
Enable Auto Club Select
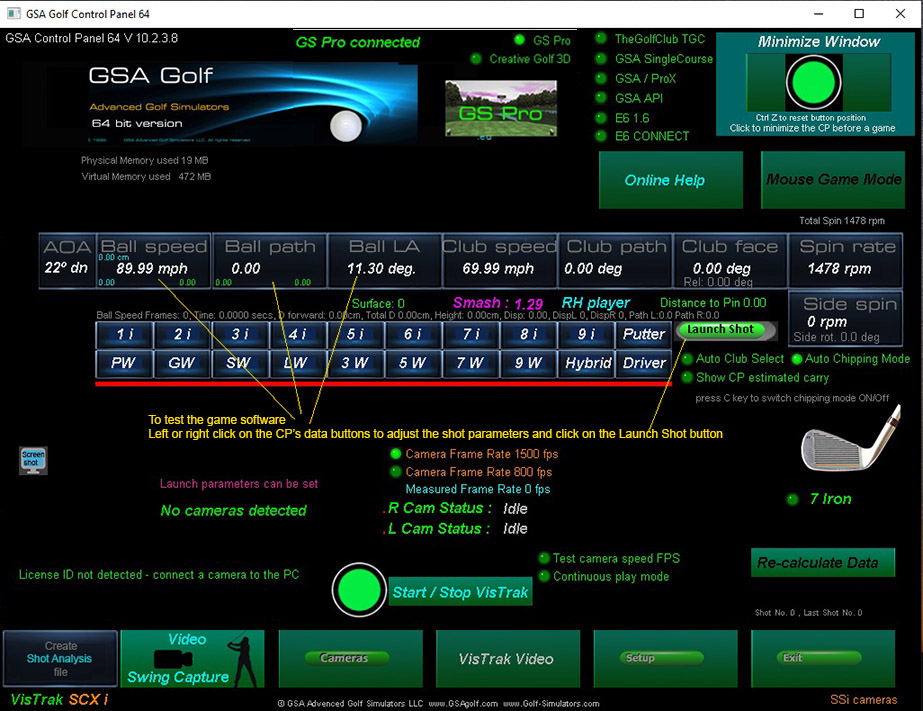[687, 359]
